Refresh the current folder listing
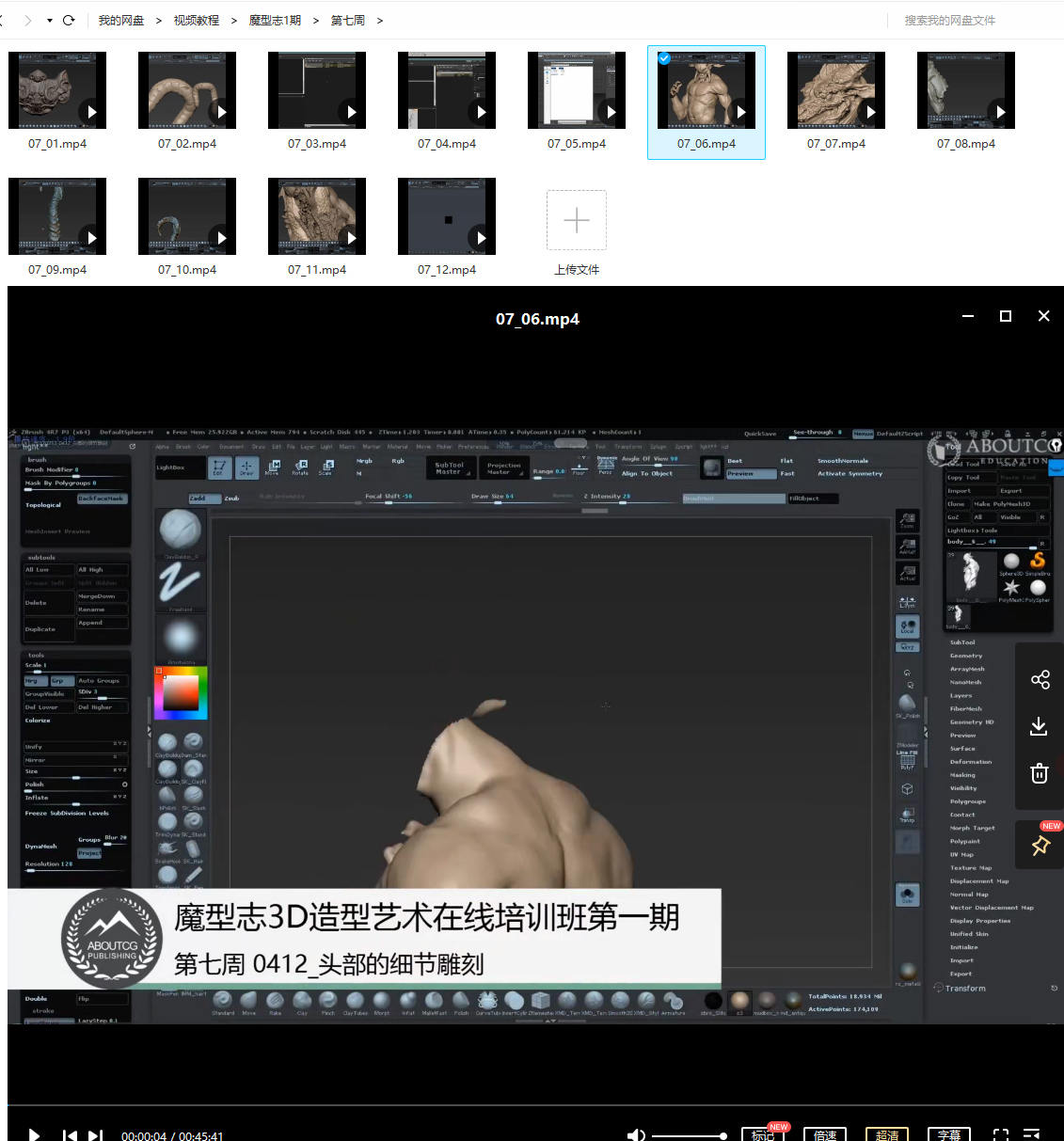1064x1141 pixels. click(x=69, y=20)
